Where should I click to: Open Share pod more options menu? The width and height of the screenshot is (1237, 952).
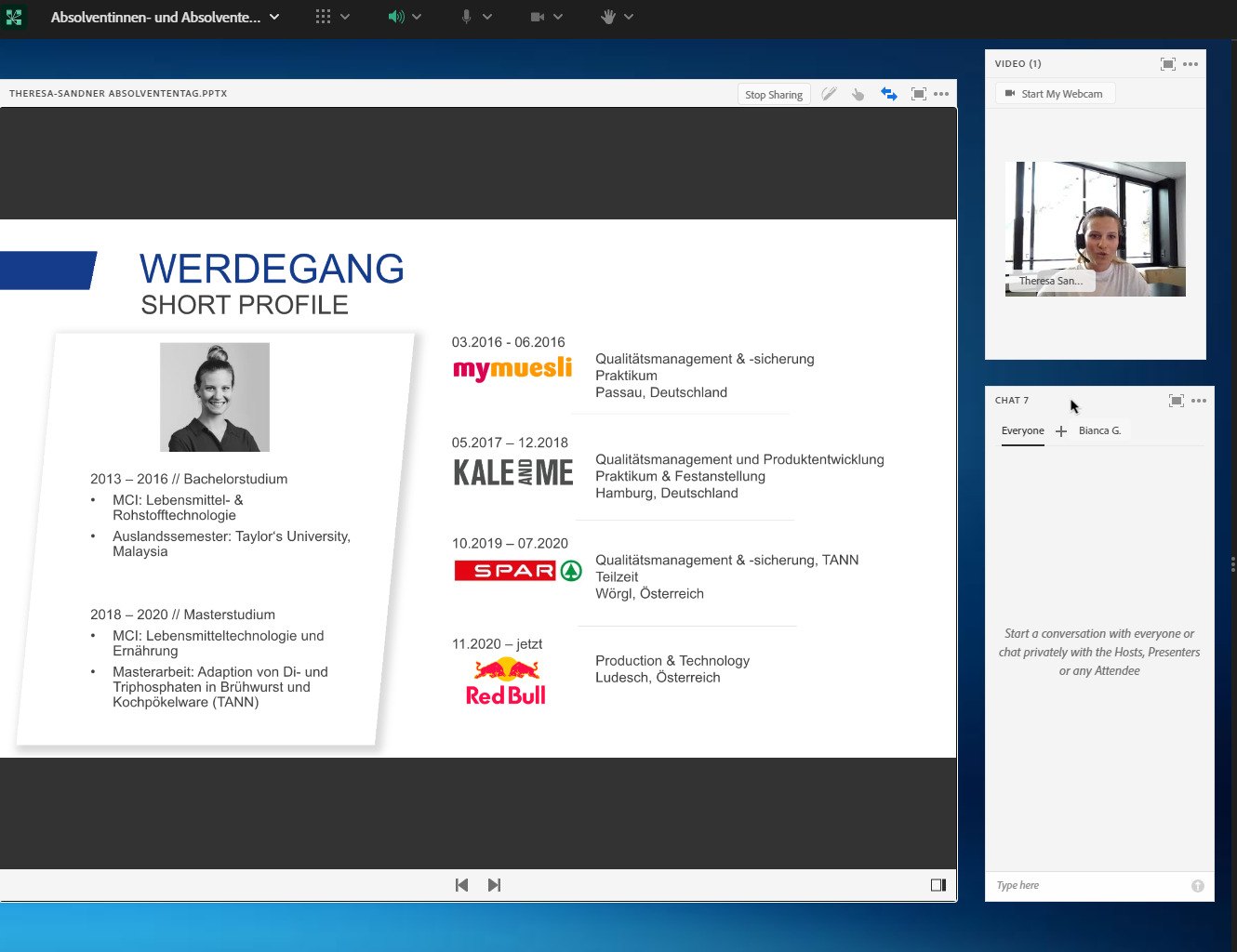941,94
